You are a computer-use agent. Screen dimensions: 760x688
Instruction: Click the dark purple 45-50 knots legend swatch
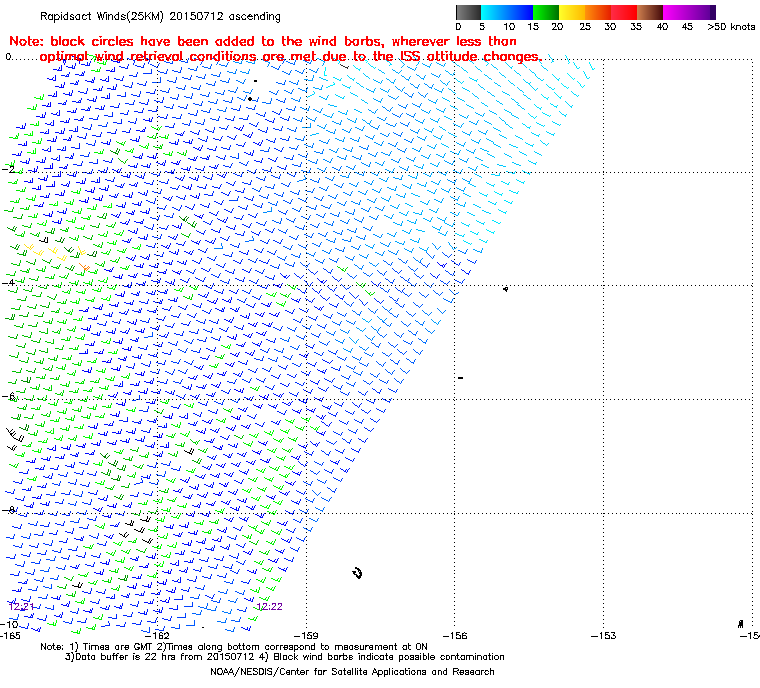(702, 12)
